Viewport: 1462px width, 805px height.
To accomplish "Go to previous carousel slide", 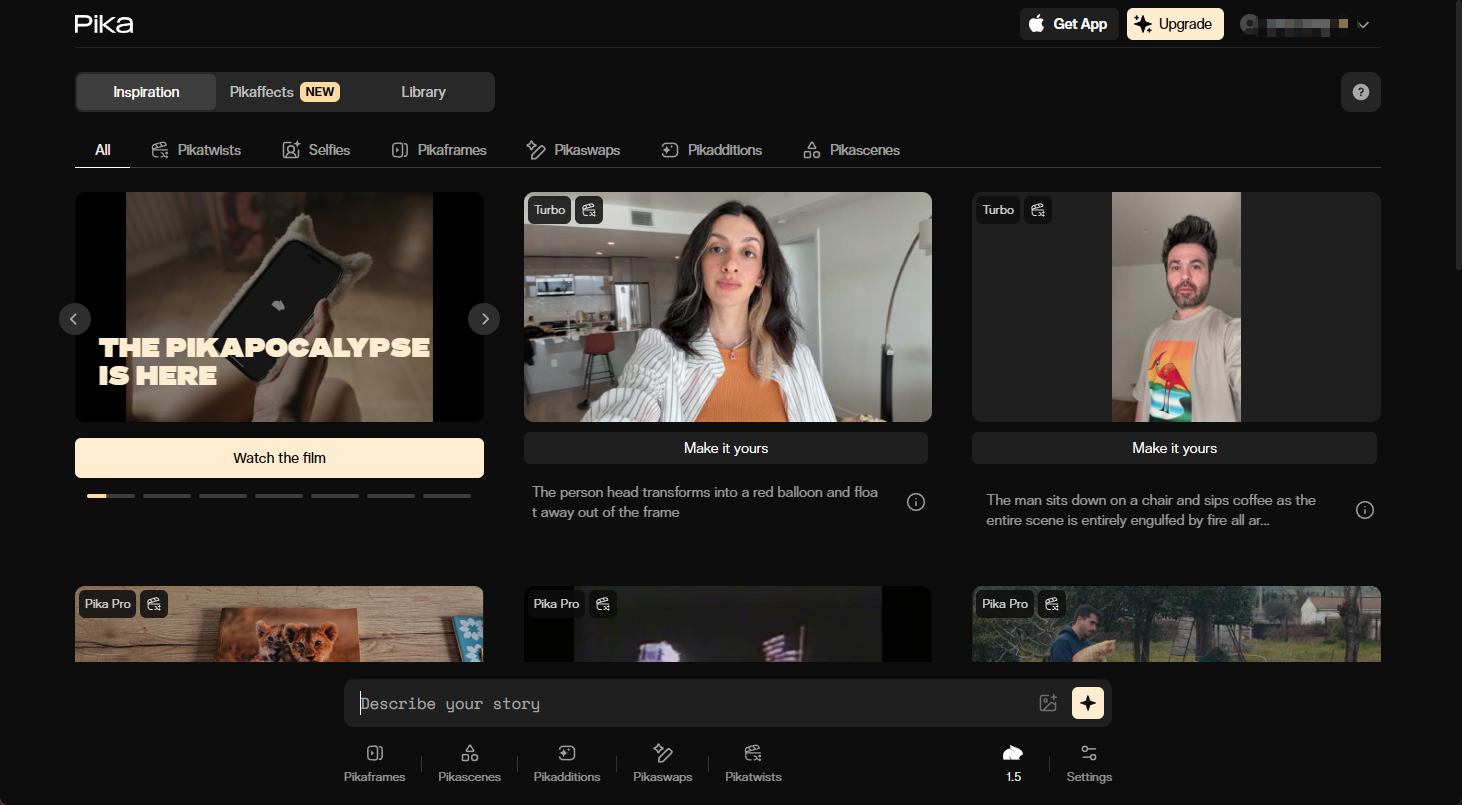I will [x=75, y=319].
